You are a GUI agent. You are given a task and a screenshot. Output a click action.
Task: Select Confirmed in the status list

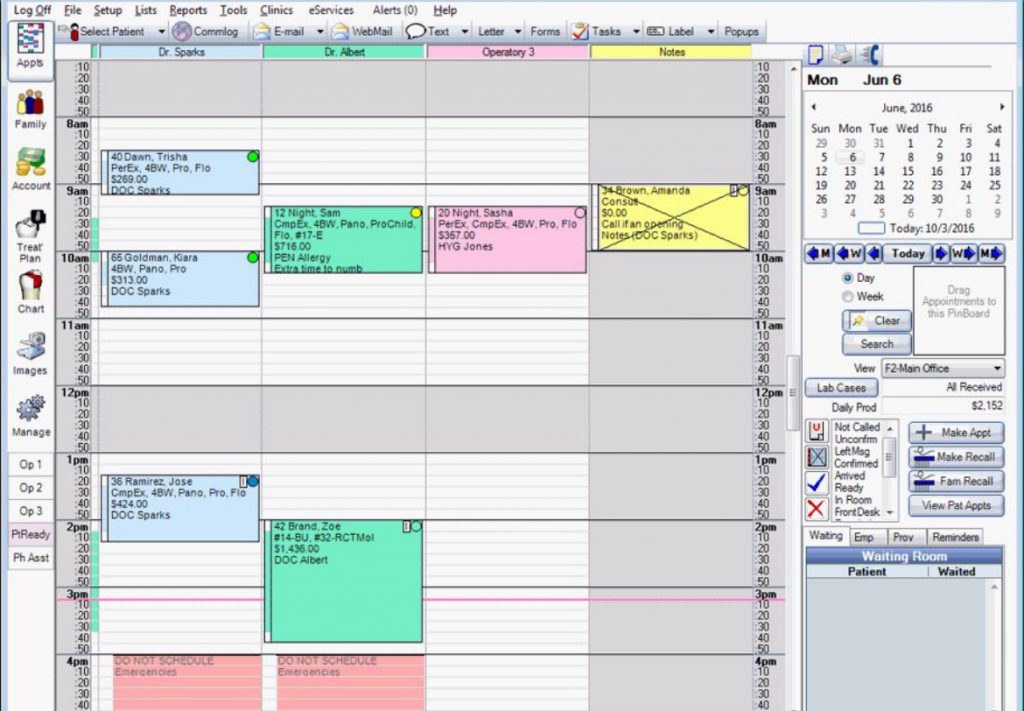coord(856,463)
